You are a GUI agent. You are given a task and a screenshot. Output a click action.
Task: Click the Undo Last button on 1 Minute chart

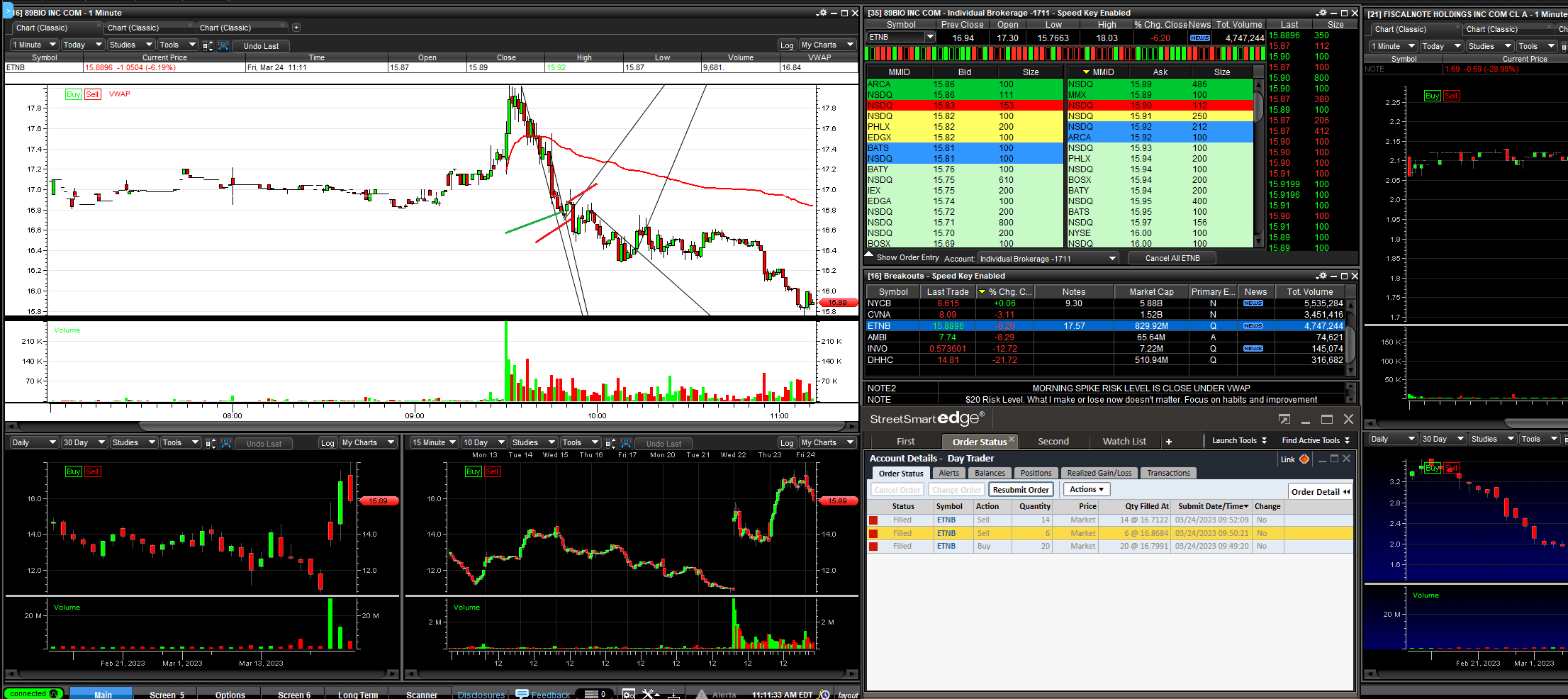pyautogui.click(x=261, y=46)
